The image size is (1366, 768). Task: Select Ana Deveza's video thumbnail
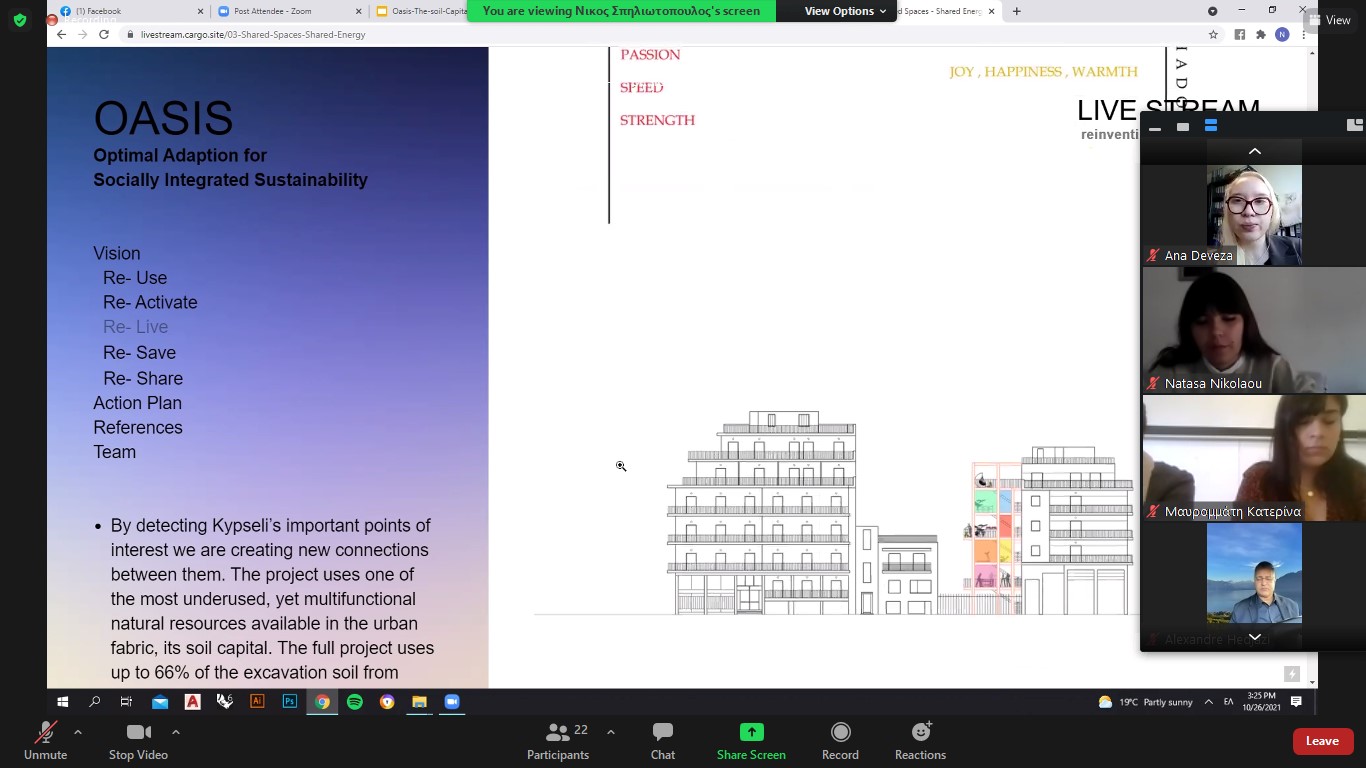(1254, 215)
